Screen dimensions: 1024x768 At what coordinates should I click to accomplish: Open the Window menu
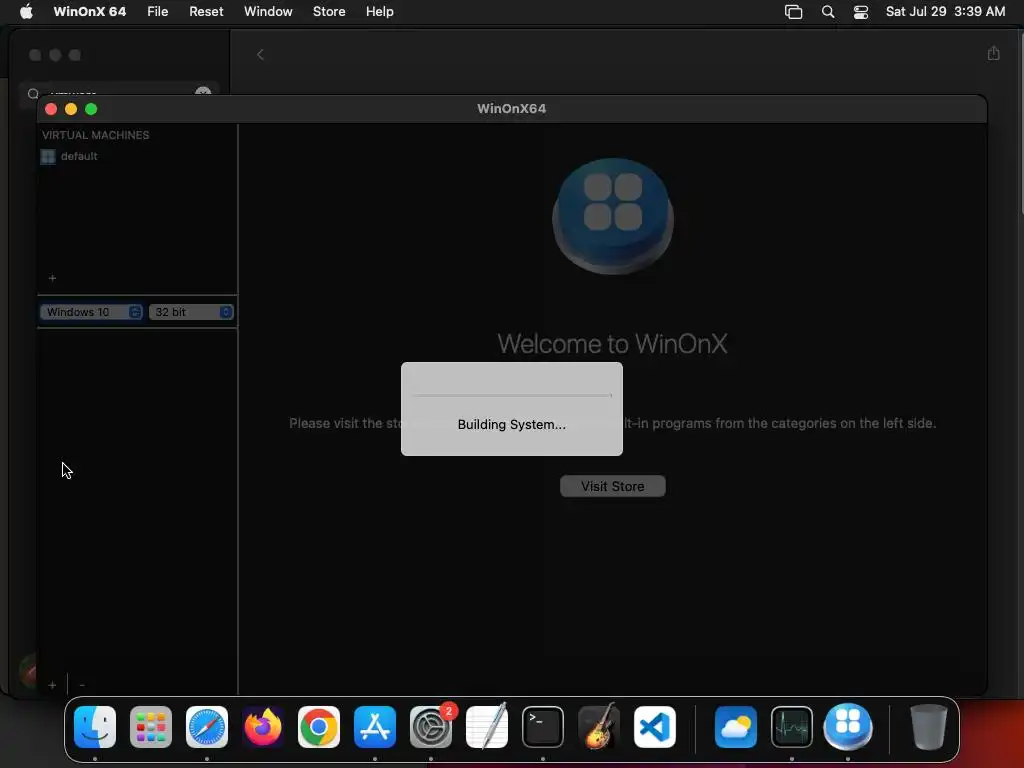pyautogui.click(x=268, y=12)
